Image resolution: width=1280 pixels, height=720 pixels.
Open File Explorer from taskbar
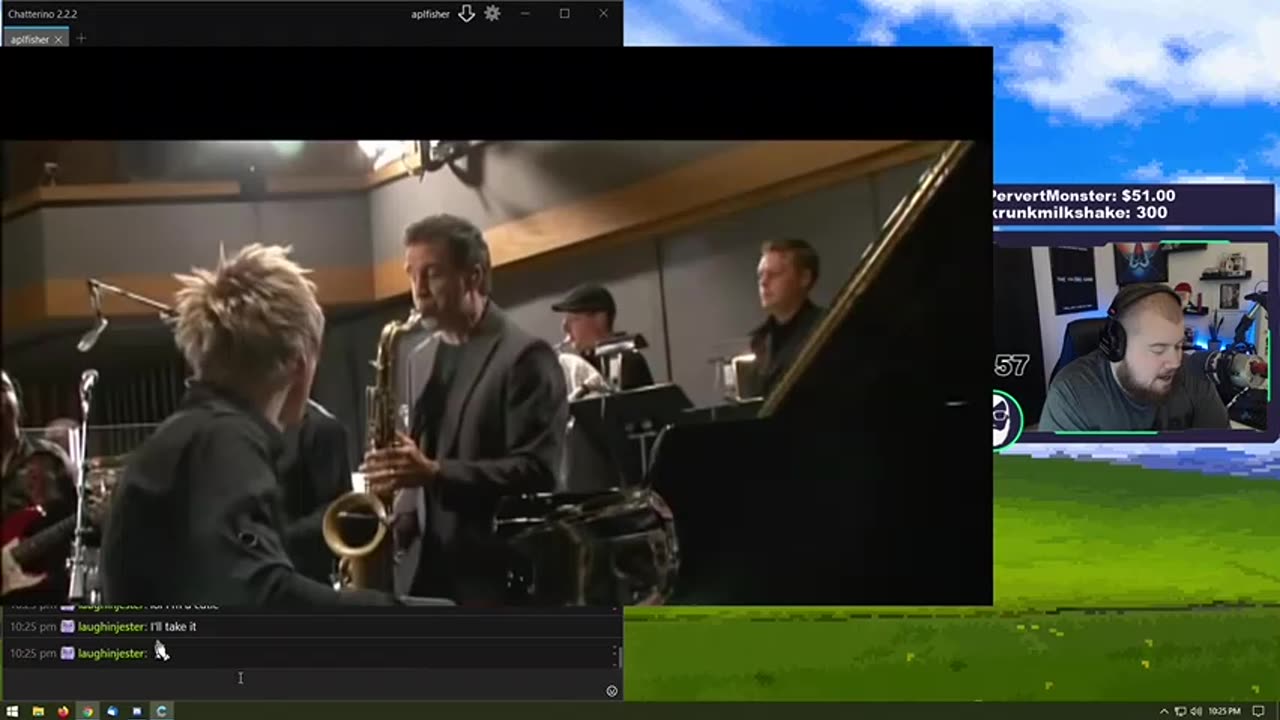point(38,711)
